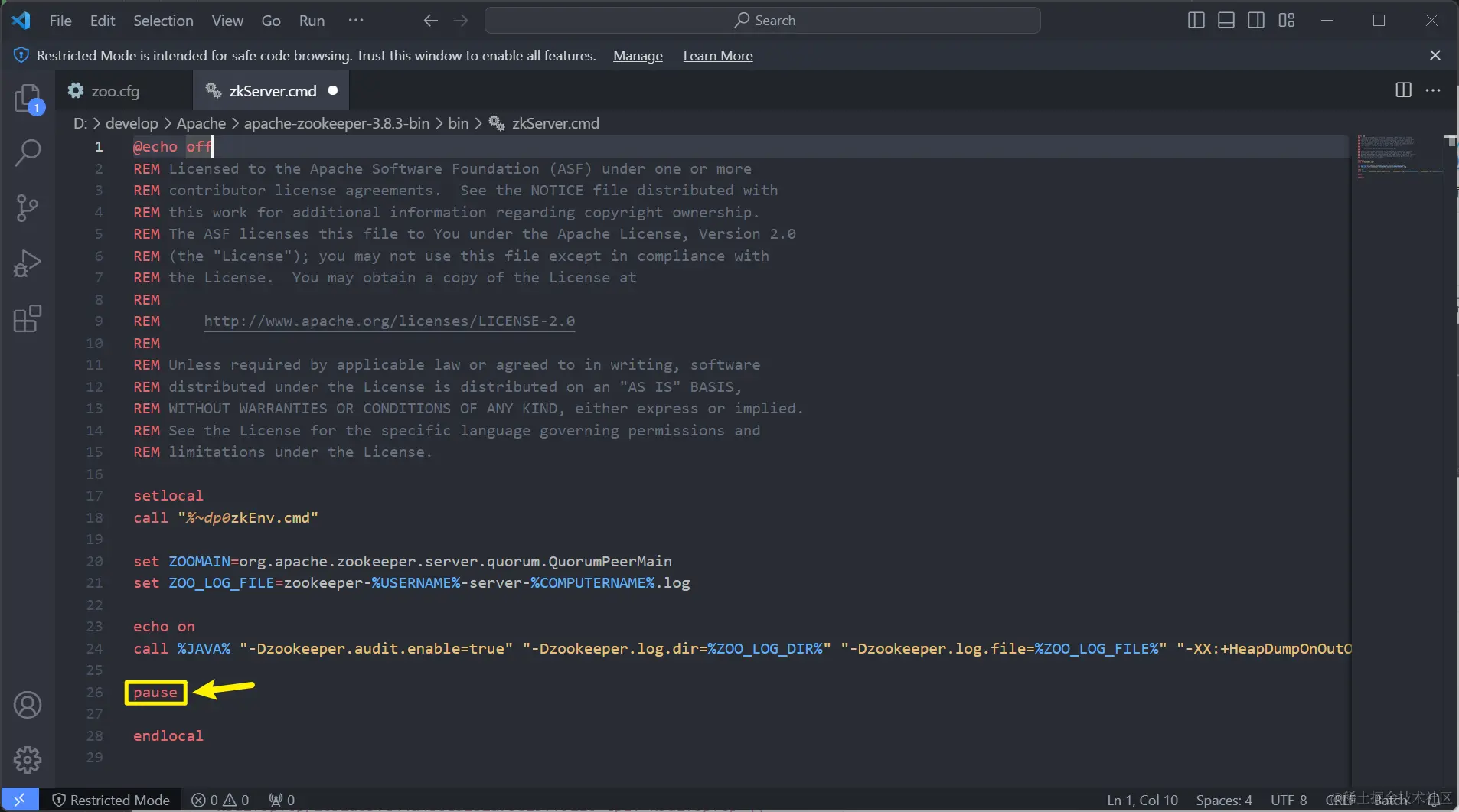Go forward with the right arrow
The width and height of the screenshot is (1459, 812).
461,21
